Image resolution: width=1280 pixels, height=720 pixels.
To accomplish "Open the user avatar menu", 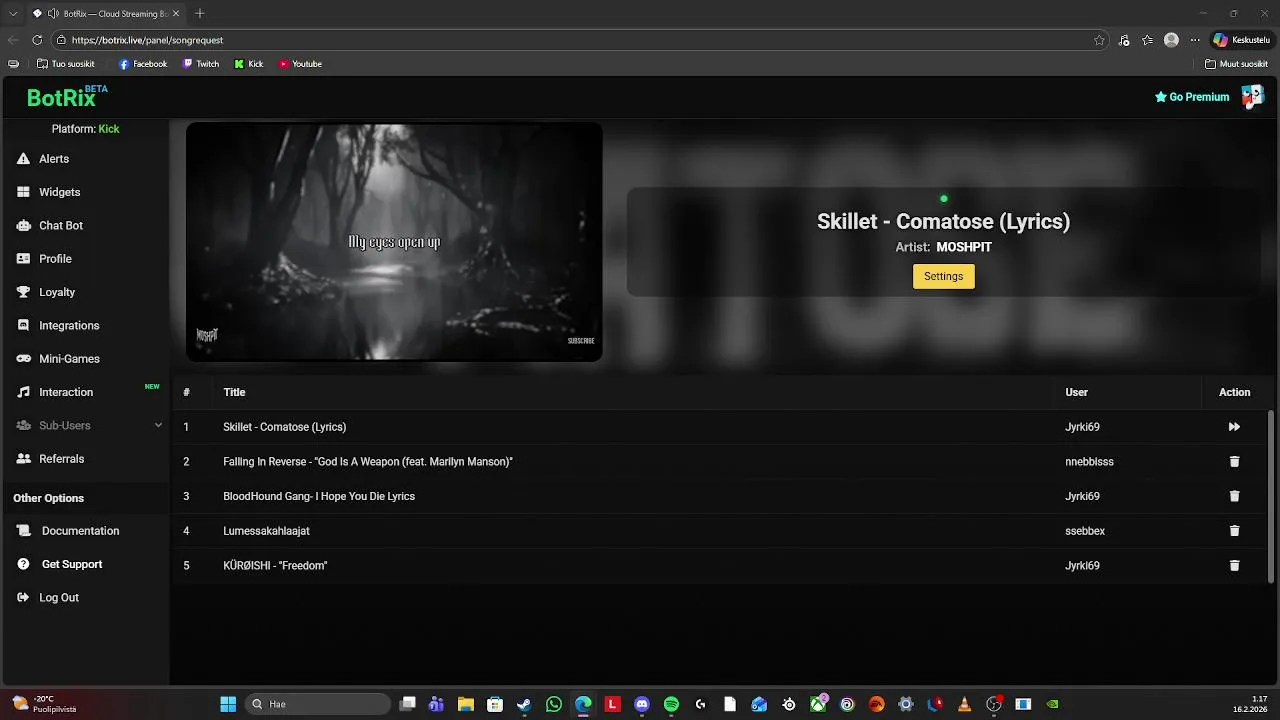I will click(x=1252, y=97).
